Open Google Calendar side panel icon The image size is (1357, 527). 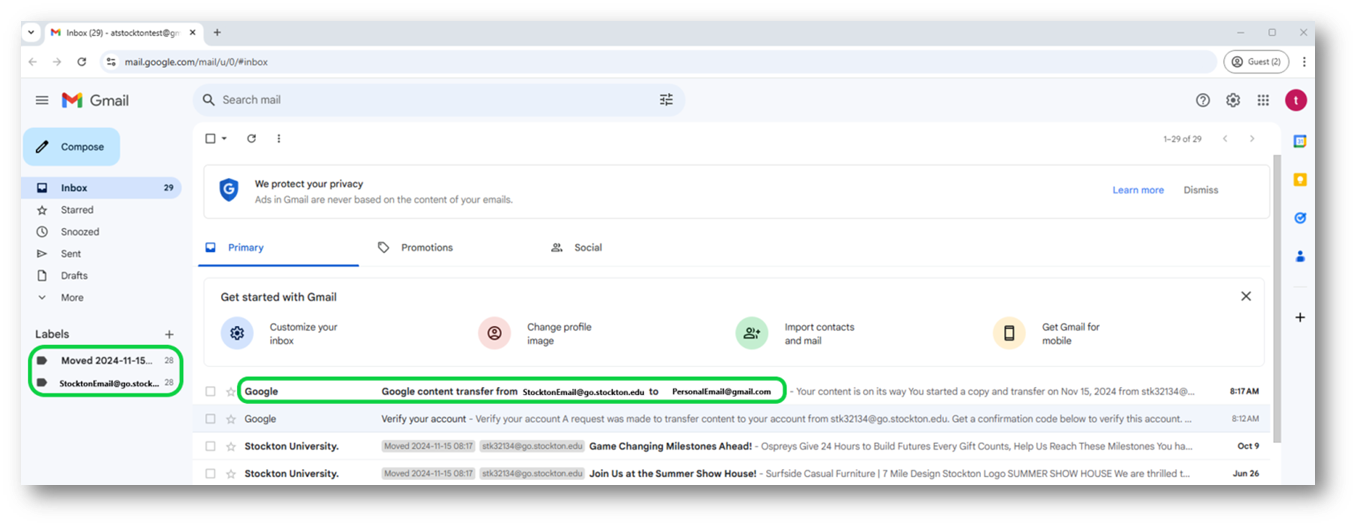1300,141
